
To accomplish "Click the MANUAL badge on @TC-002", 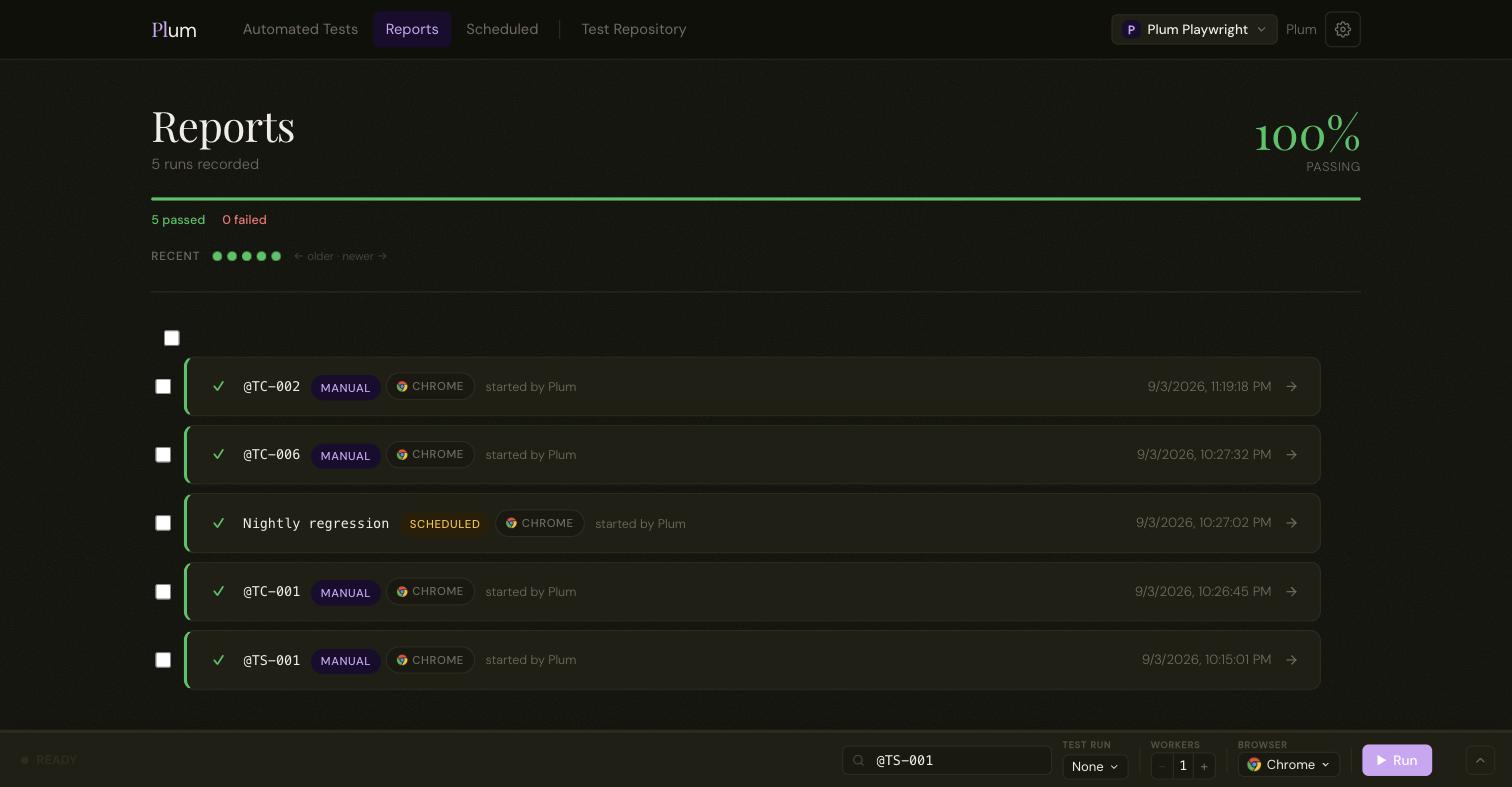I will pyautogui.click(x=345, y=388).
